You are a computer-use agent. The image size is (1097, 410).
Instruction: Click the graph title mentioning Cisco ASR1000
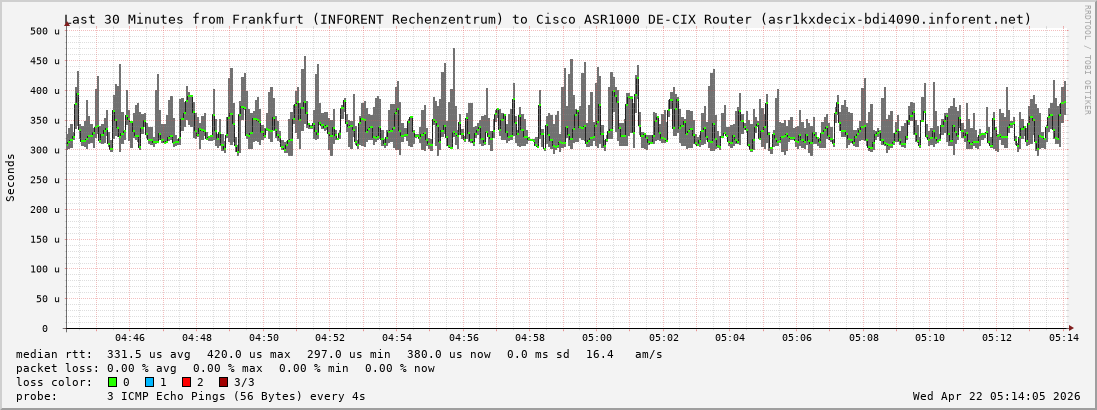(x=548, y=19)
